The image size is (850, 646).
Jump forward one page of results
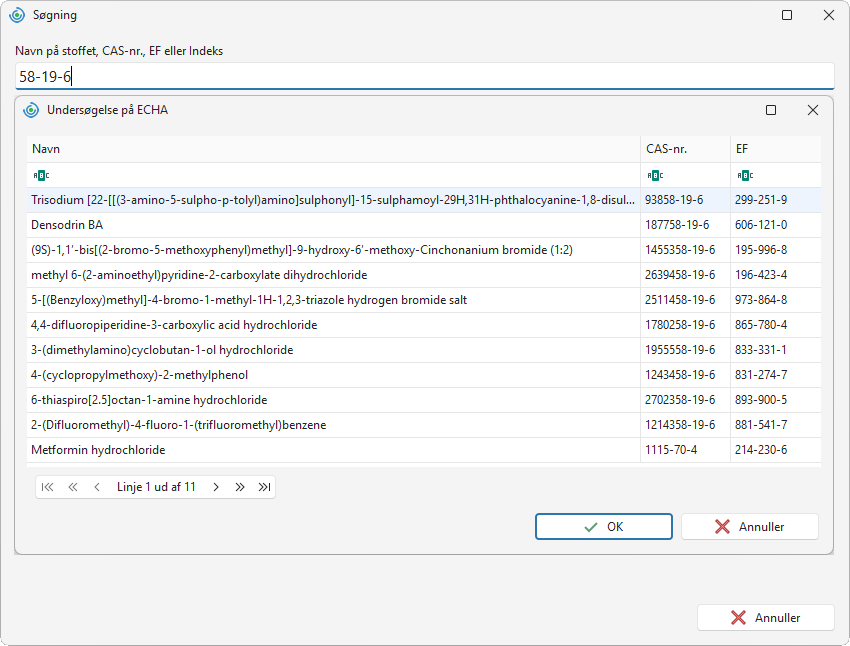click(240, 487)
